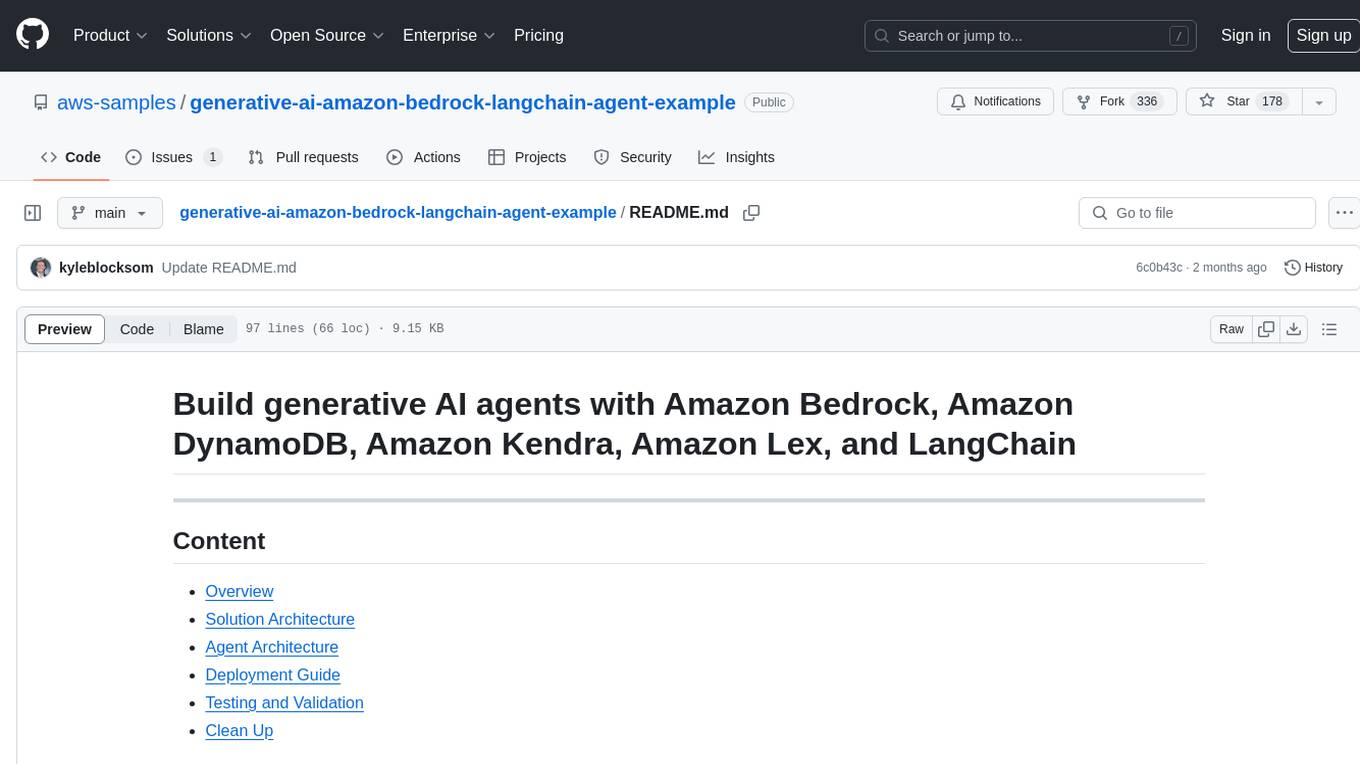This screenshot has width=1360, height=764.
Task: Open the README outline icon
Action: (1329, 329)
